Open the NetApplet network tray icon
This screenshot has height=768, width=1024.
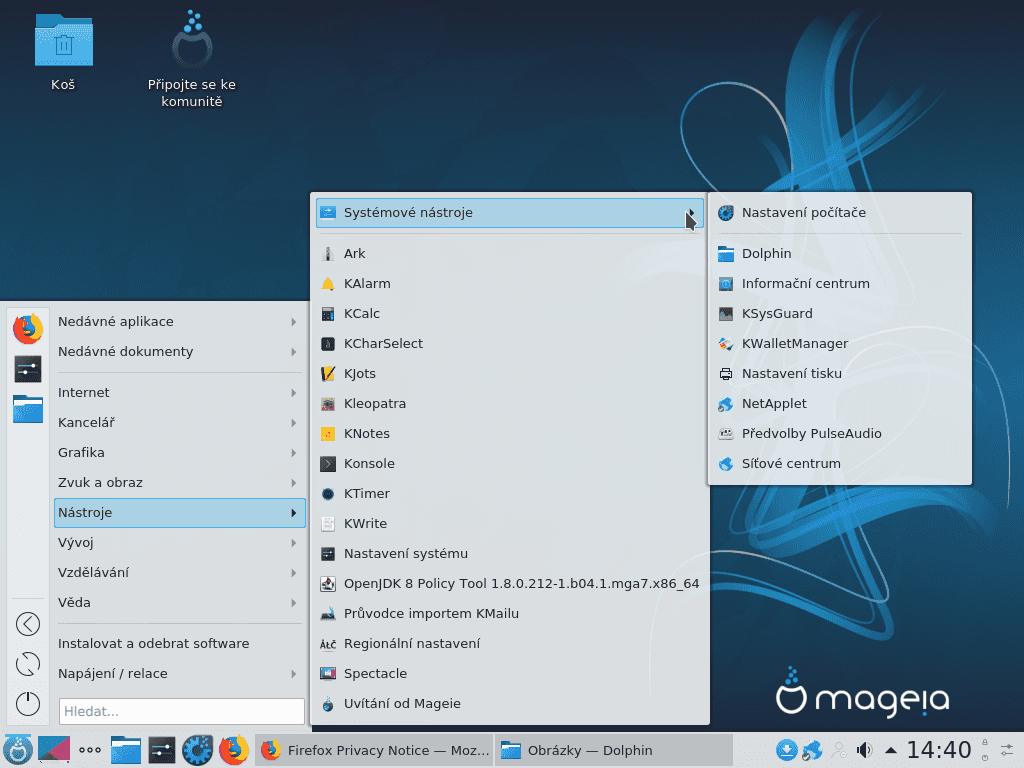click(812, 750)
